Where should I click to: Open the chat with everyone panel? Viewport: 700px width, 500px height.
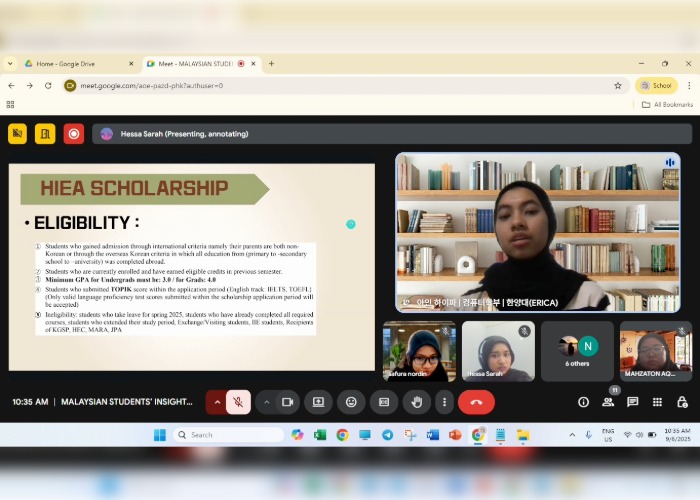point(632,402)
